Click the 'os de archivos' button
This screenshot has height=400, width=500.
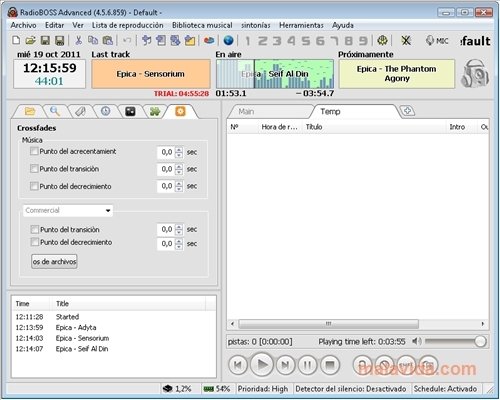coord(54,262)
